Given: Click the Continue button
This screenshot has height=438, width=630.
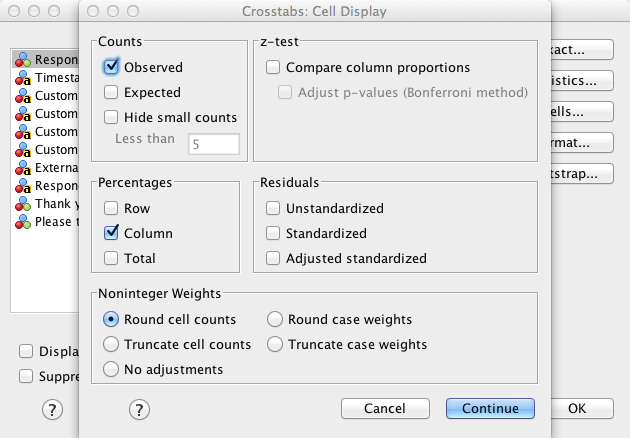Looking at the screenshot, I should (x=490, y=409).
